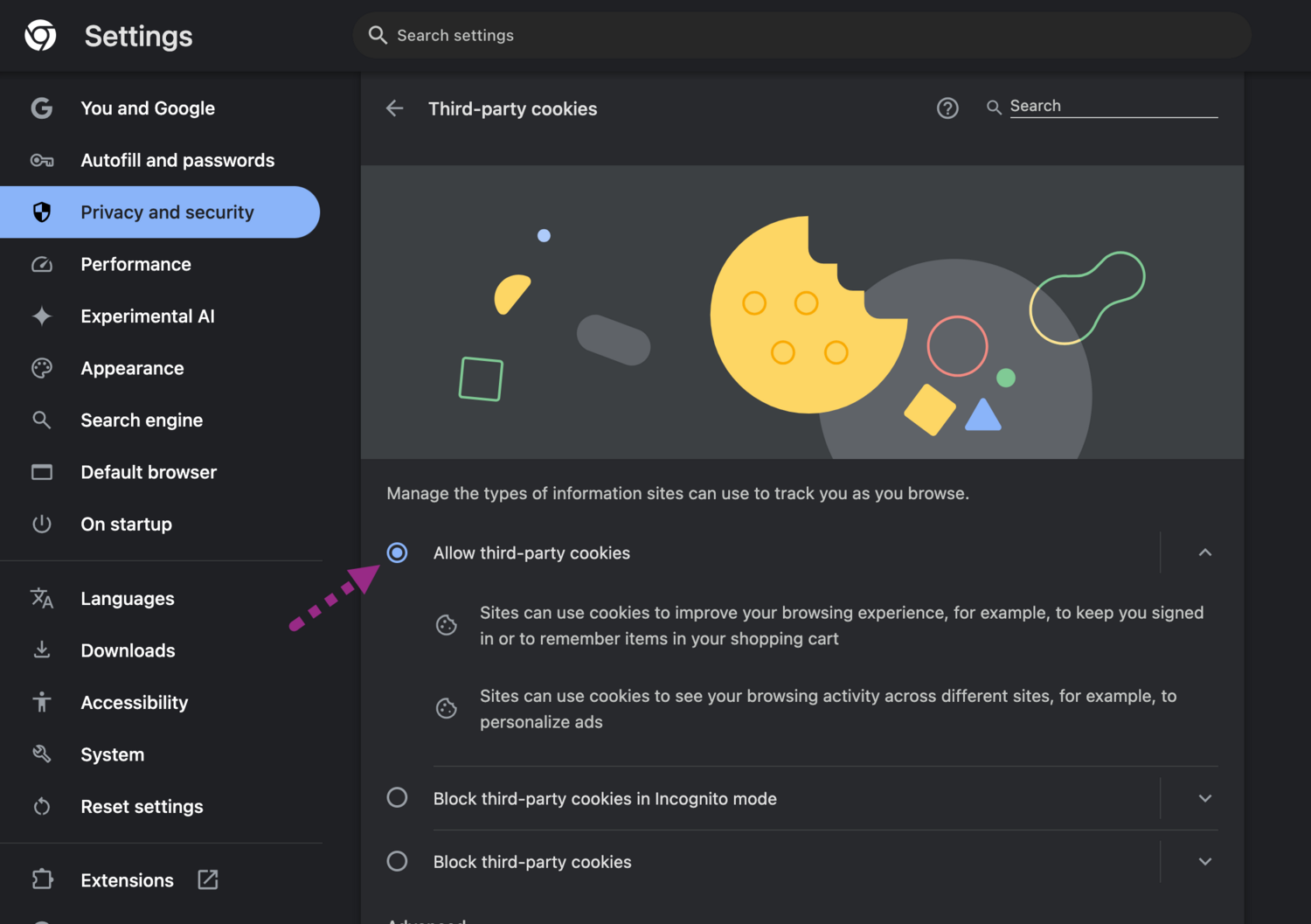Open the Privacy and security section

point(166,212)
